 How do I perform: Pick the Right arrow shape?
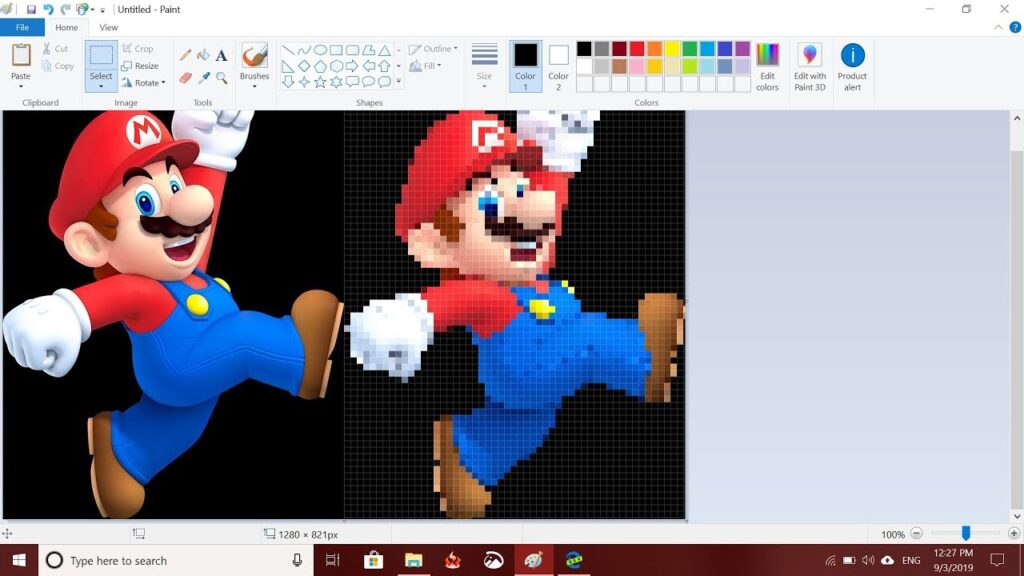click(353, 66)
